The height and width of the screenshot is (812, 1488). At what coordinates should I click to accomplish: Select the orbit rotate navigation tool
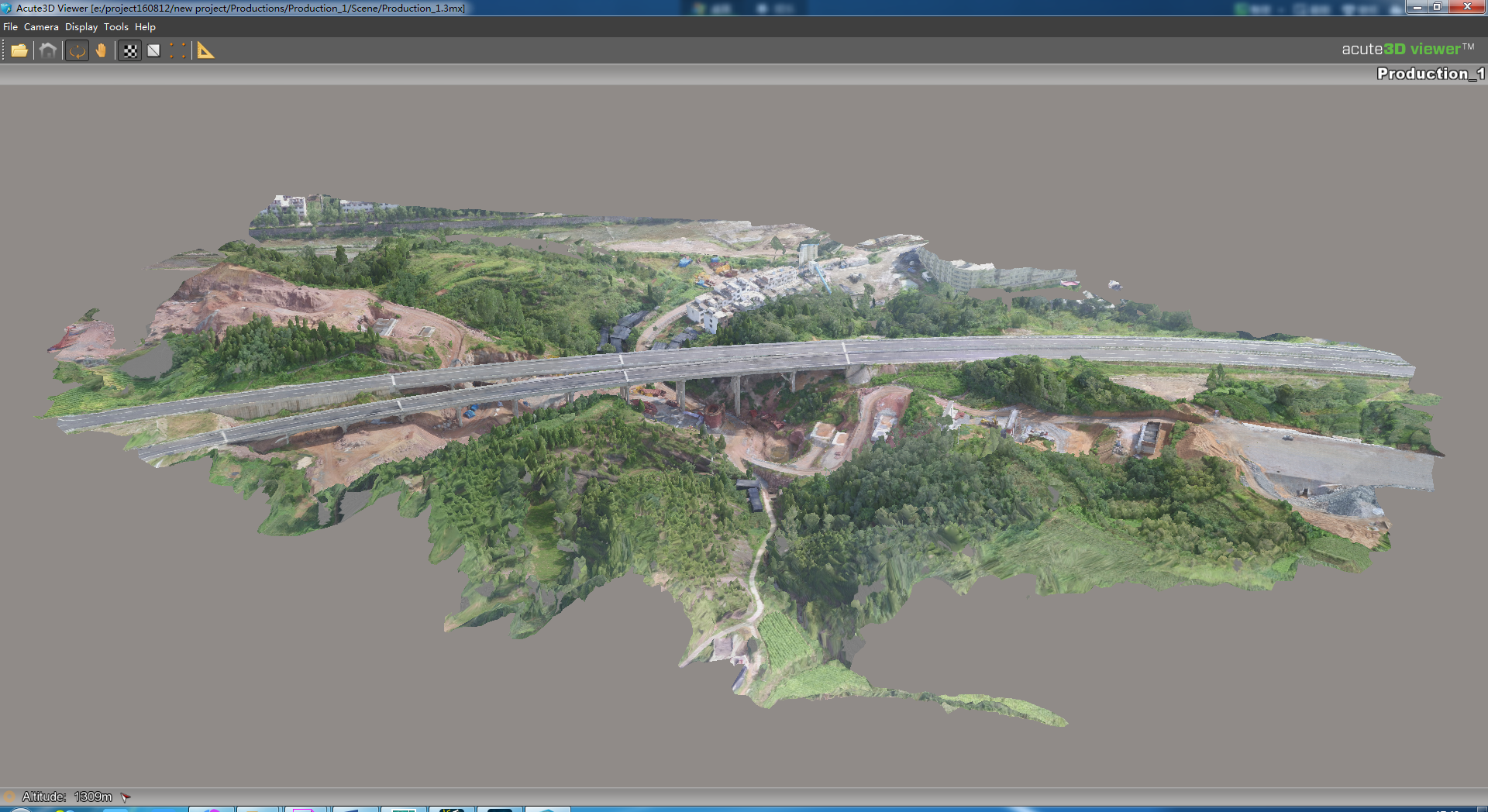pos(77,51)
